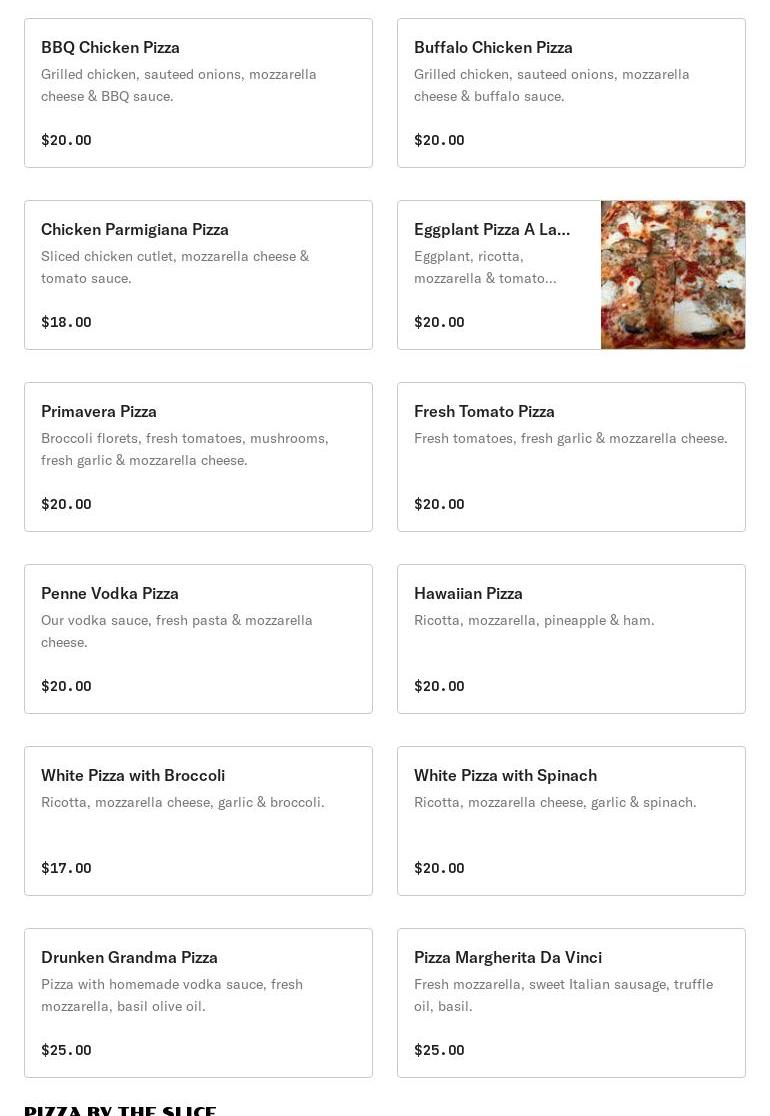The width and height of the screenshot is (770, 1116).
Task: Click the Drunken Grandma Pizza $25.00 price
Action: [x=66, y=1050]
